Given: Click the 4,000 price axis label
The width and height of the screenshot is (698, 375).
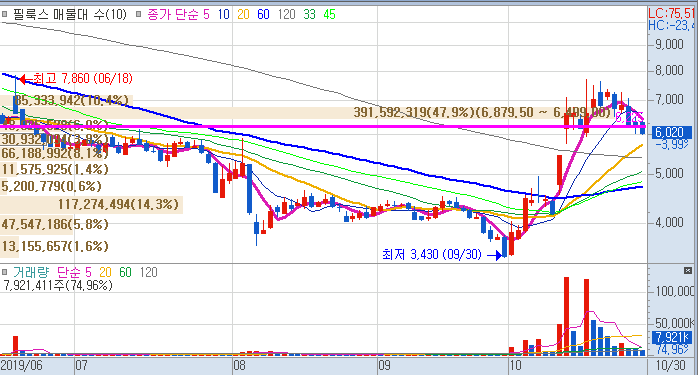Looking at the screenshot, I should click(669, 222).
